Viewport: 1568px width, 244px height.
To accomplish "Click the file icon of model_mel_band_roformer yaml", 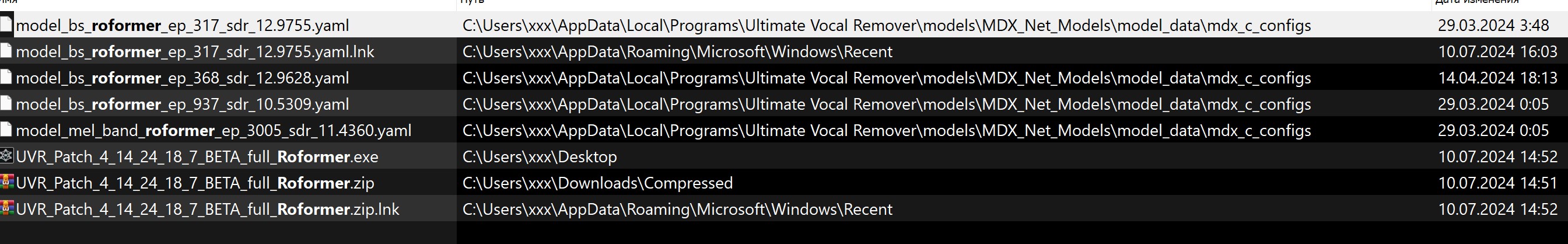I will pyautogui.click(x=6, y=130).
